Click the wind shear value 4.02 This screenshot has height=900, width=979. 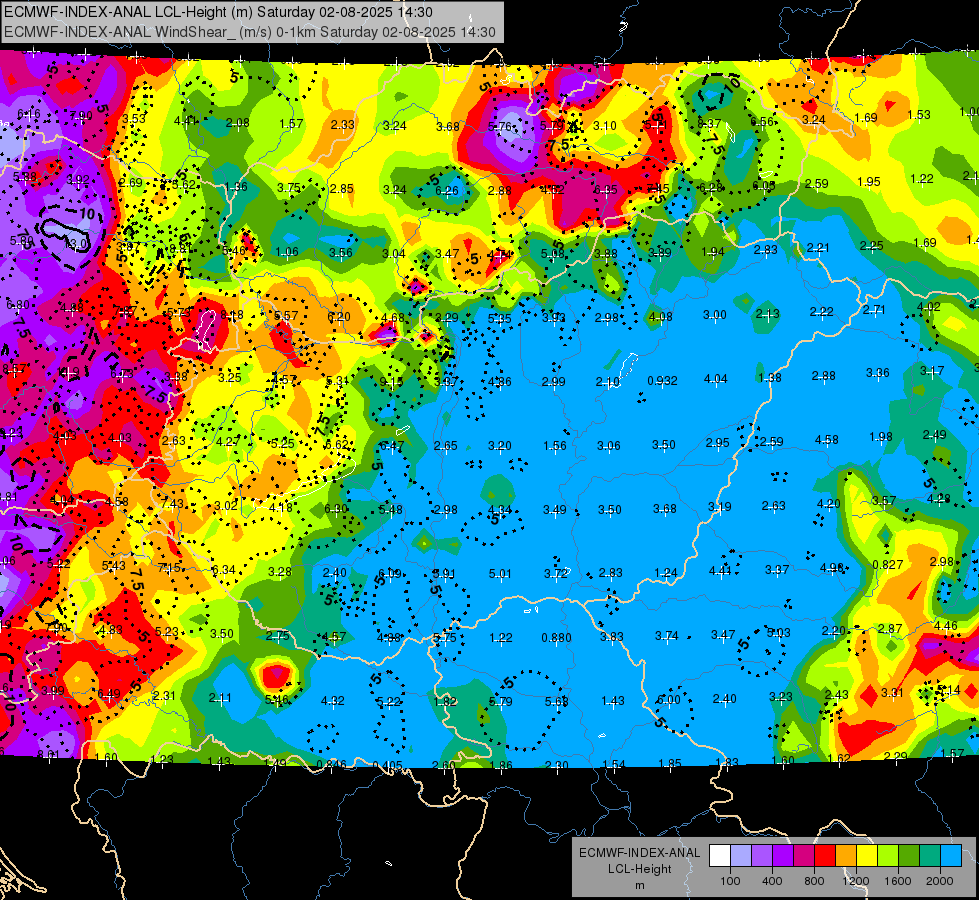pos(928,307)
